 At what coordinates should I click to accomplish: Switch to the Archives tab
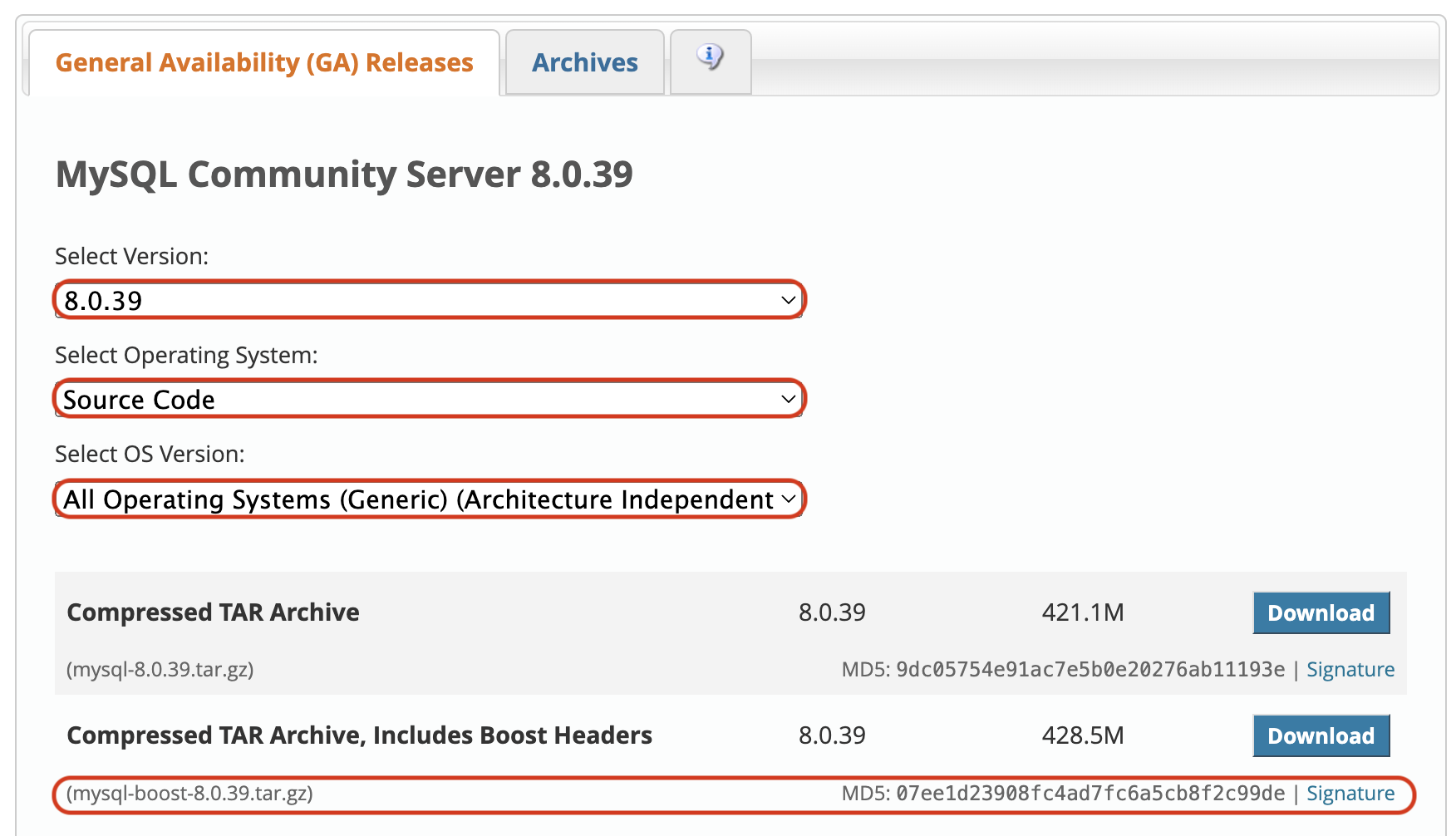[584, 63]
